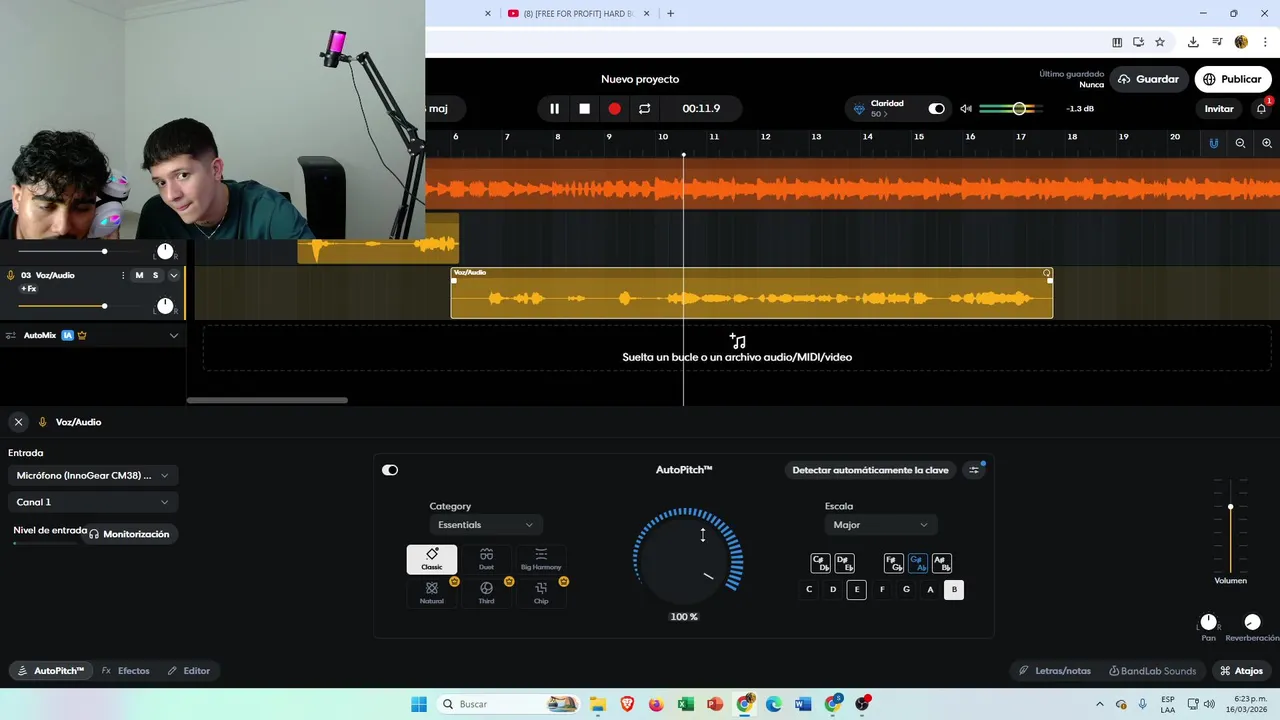
Task: Click the Monitorización headphones button
Action: pyautogui.click(x=129, y=534)
